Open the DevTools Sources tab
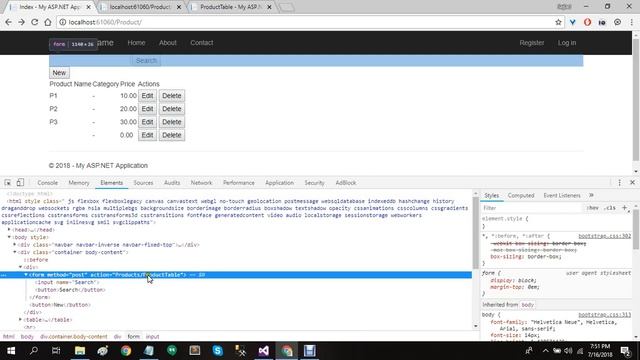Image resolution: width=640 pixels, height=360 pixels. (x=143, y=183)
